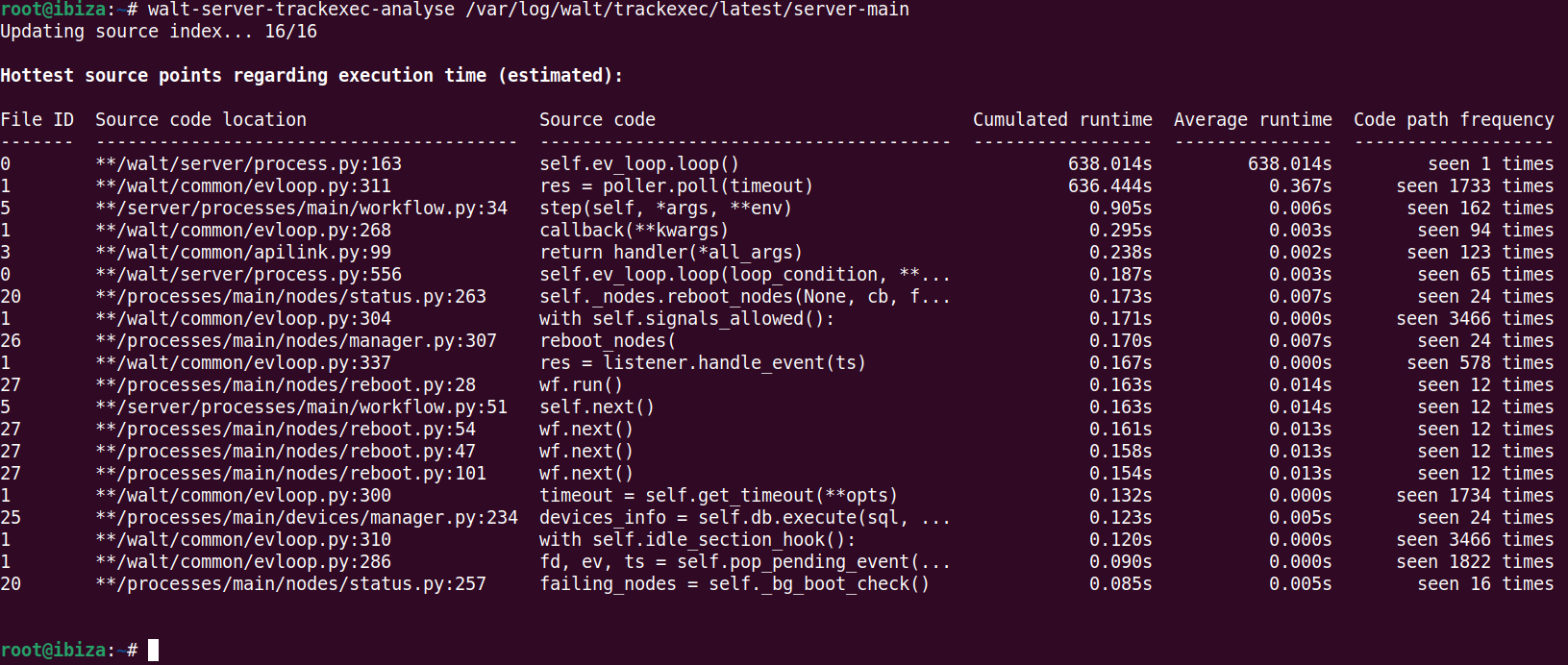Click the evloop.py:311 source location
The image size is (1568, 665).
click(x=243, y=186)
